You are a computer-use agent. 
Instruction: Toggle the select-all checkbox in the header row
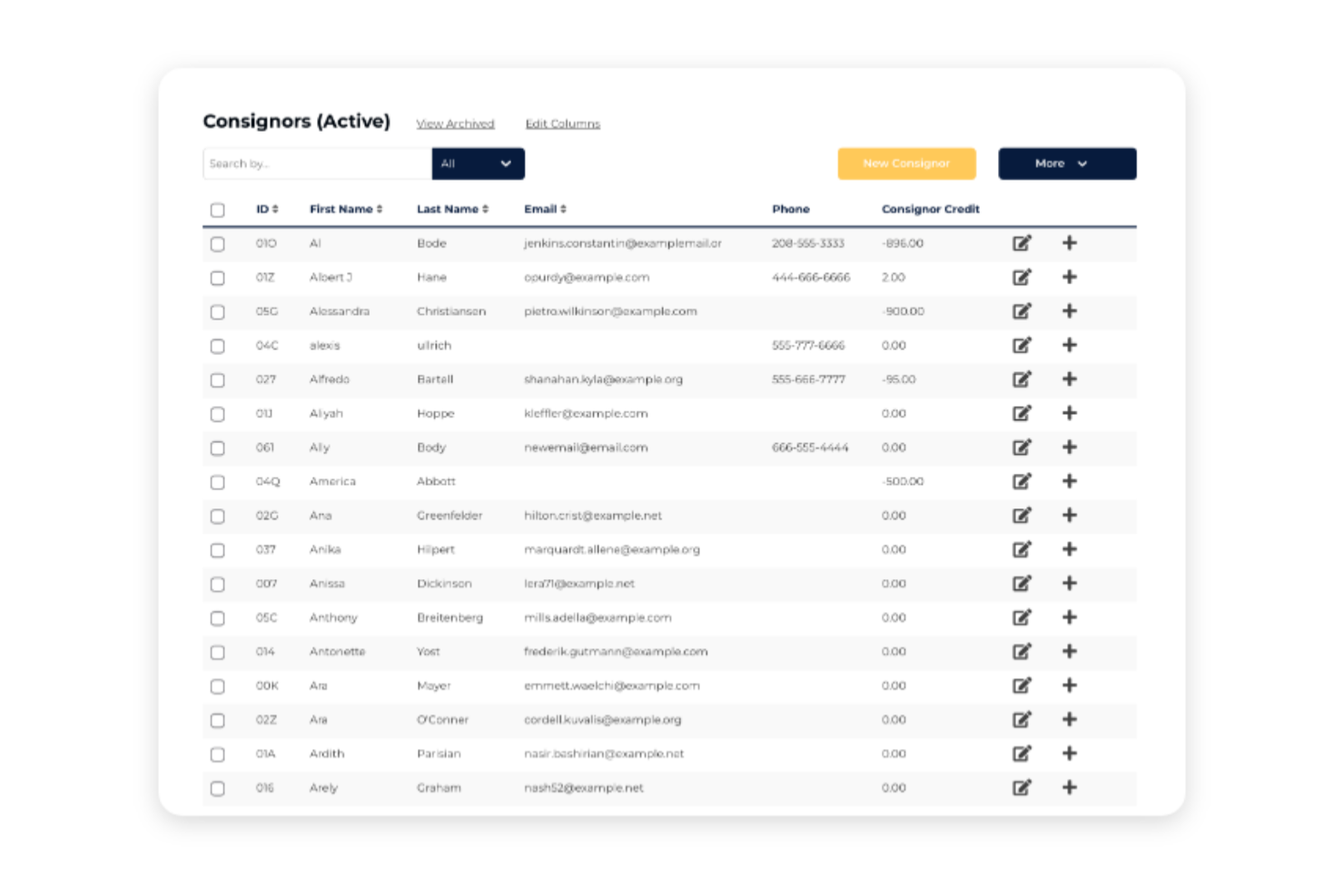tap(217, 210)
